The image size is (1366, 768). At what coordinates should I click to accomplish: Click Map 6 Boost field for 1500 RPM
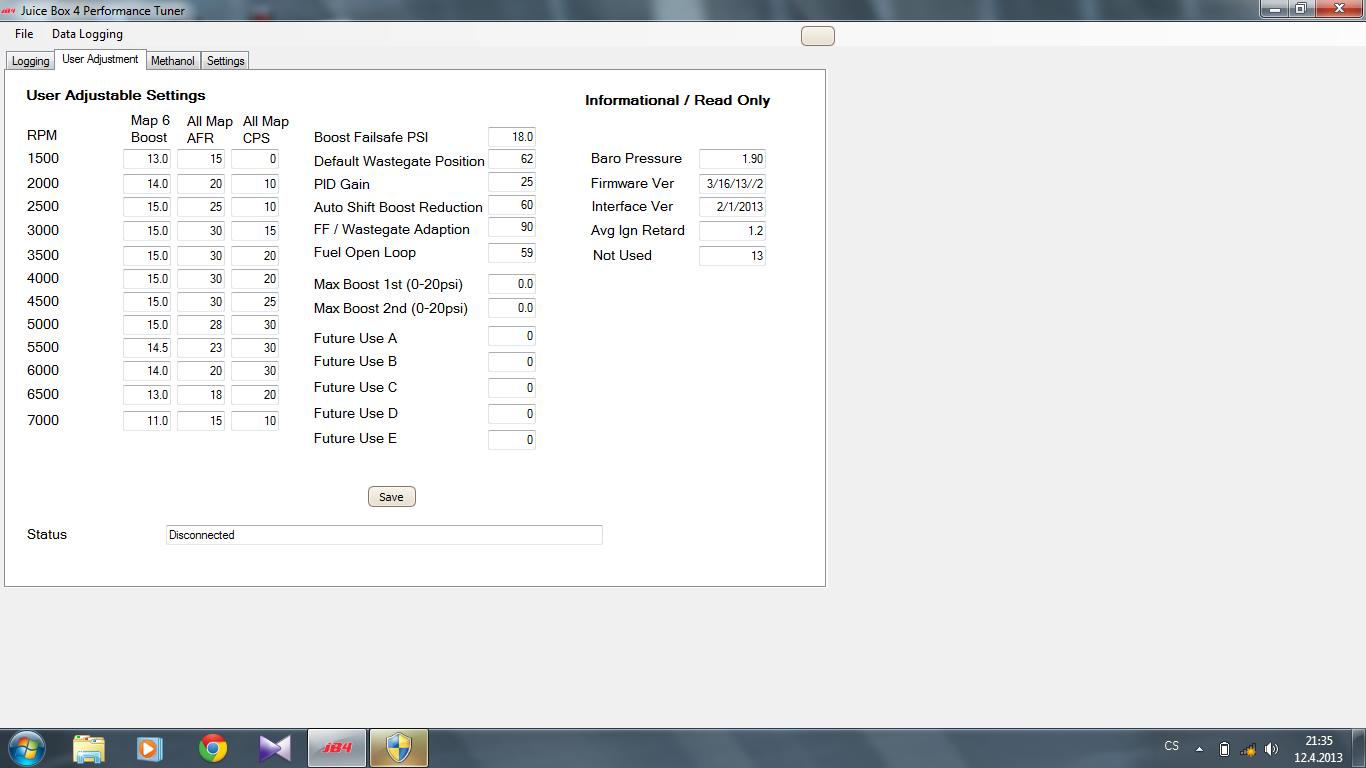click(147, 159)
